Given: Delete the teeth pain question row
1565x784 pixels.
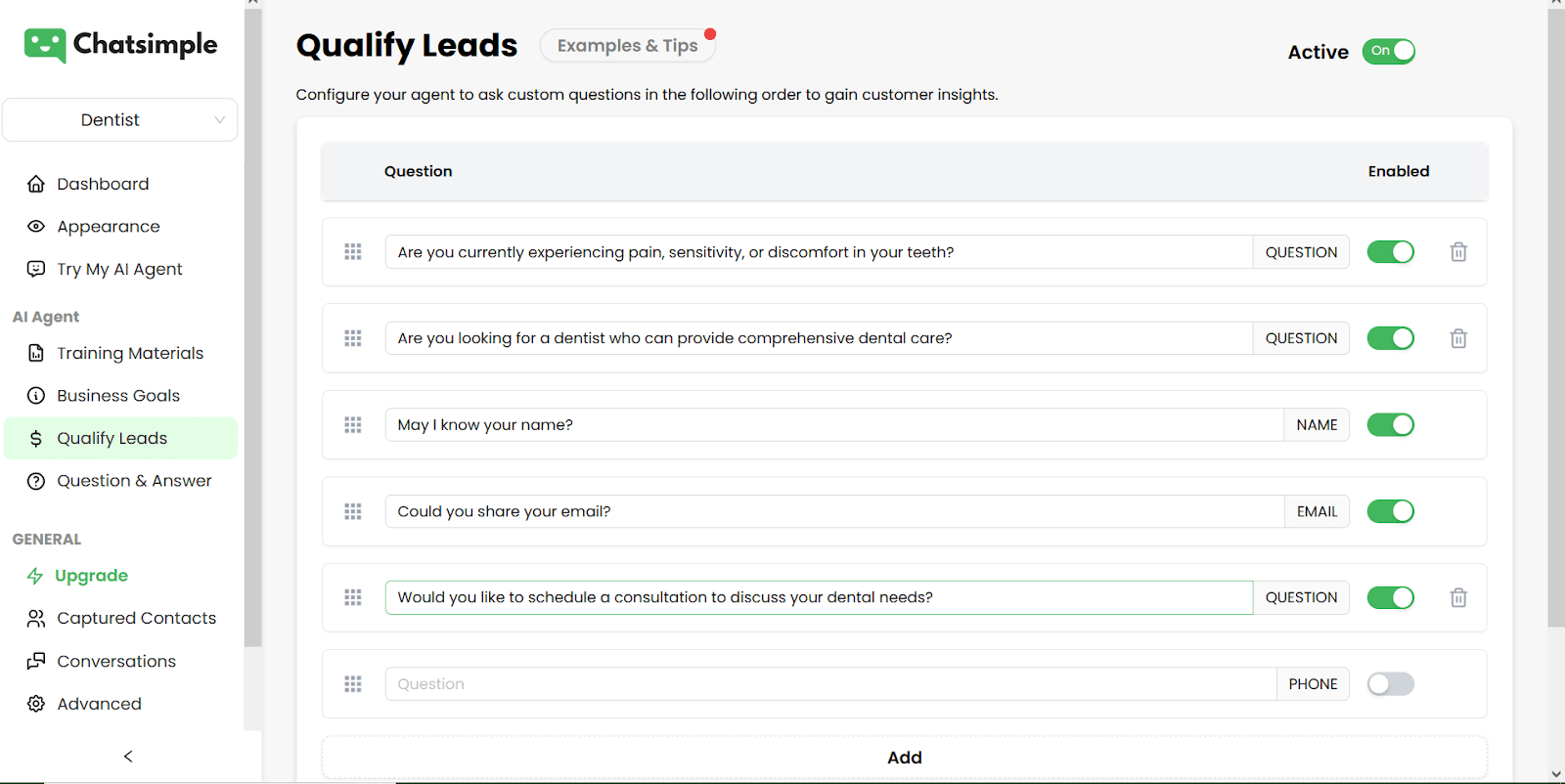Looking at the screenshot, I should (1458, 252).
